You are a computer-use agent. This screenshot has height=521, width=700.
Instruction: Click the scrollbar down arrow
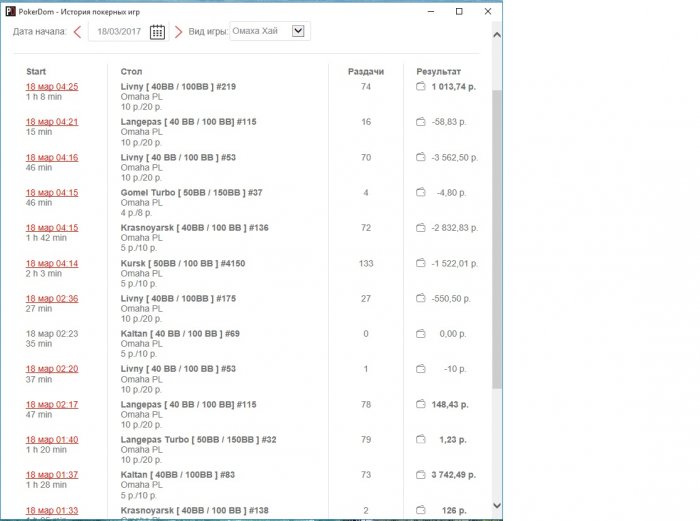coord(496,505)
